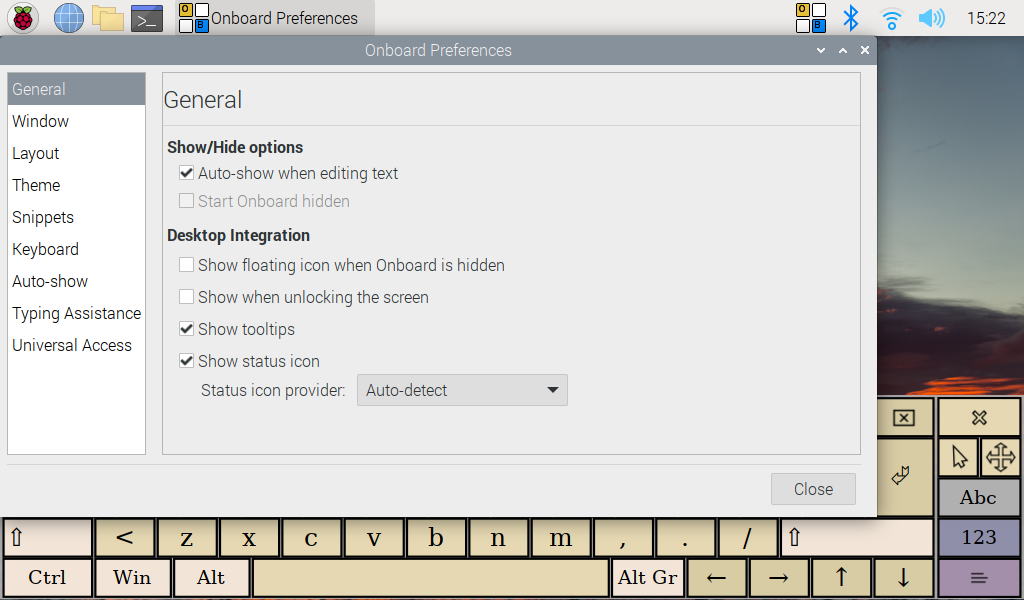Tap the less-than key on Onboard
Image resolution: width=1024 pixels, height=600 pixels.
point(125,538)
